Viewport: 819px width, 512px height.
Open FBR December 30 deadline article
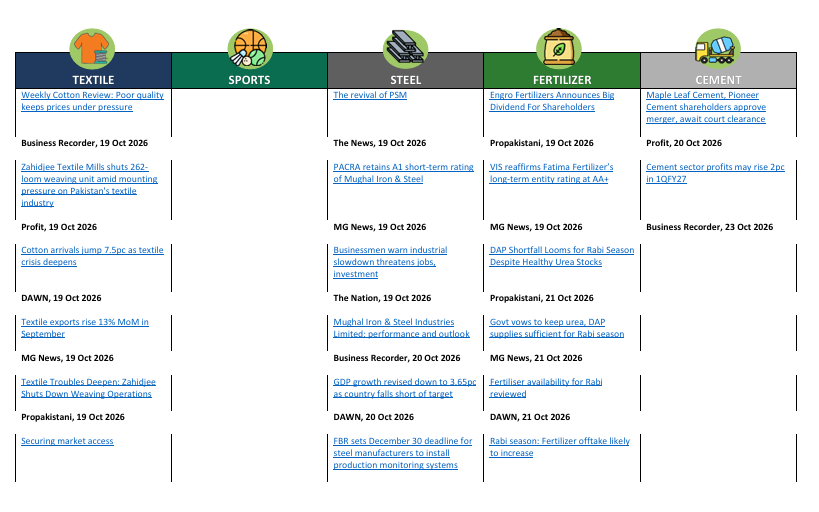tap(403, 453)
